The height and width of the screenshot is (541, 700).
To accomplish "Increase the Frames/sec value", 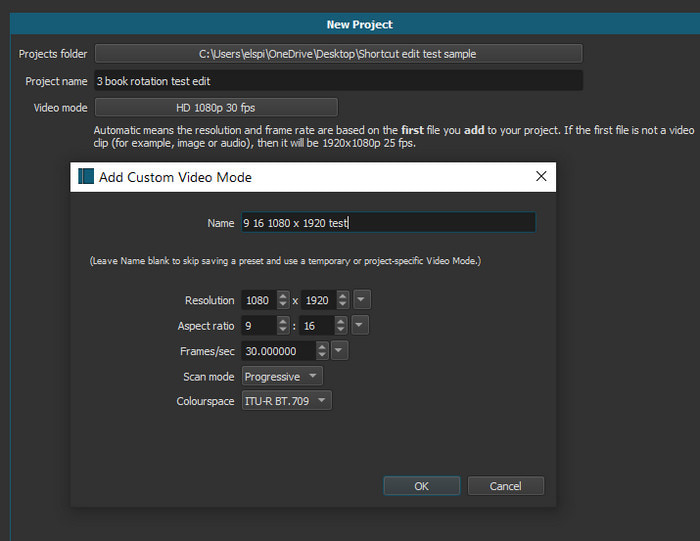I will 322,346.
